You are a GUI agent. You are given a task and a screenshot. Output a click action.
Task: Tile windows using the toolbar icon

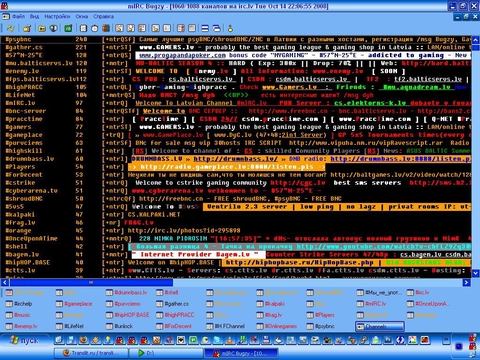point(205,28)
